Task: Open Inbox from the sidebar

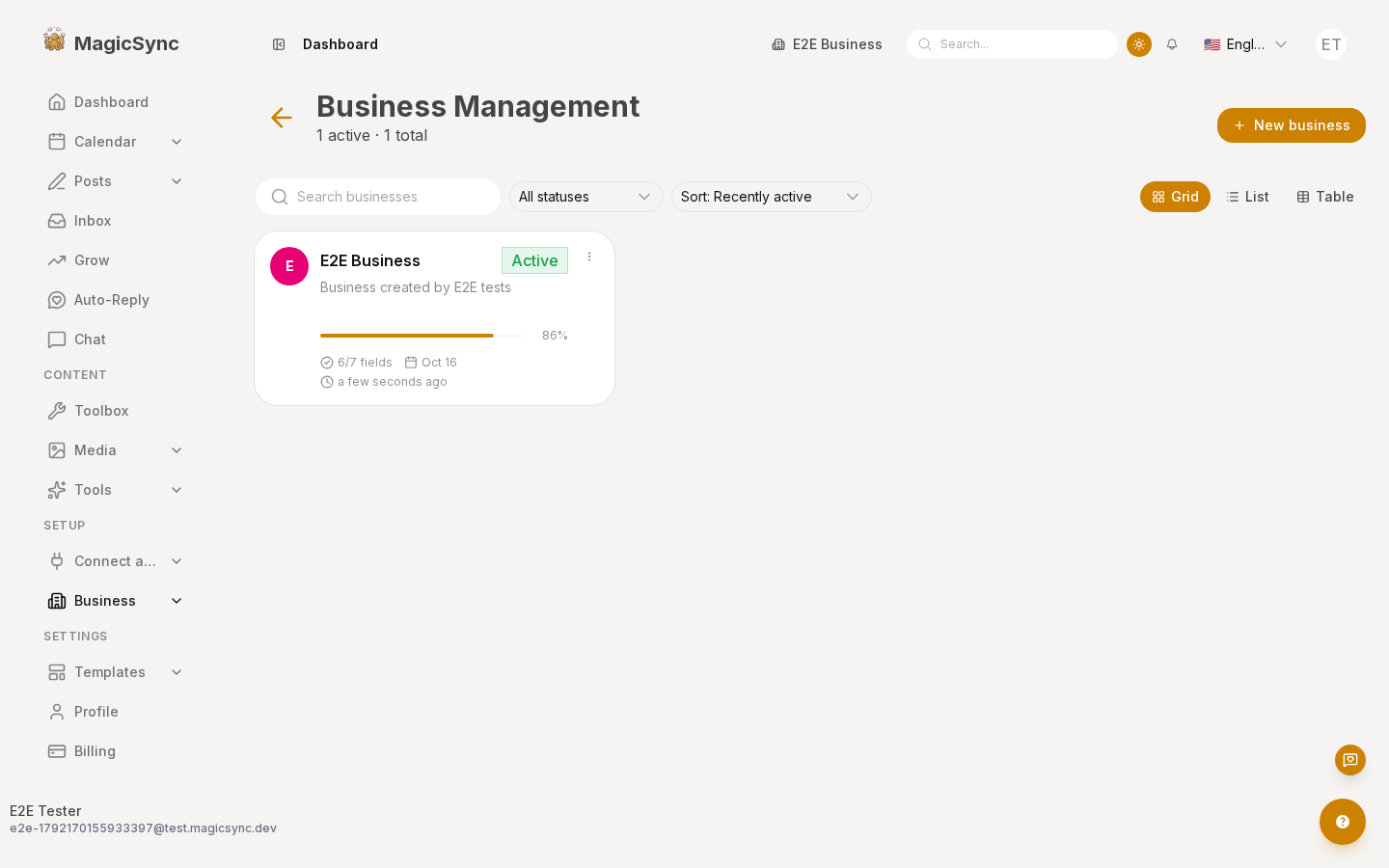Action: (116, 221)
